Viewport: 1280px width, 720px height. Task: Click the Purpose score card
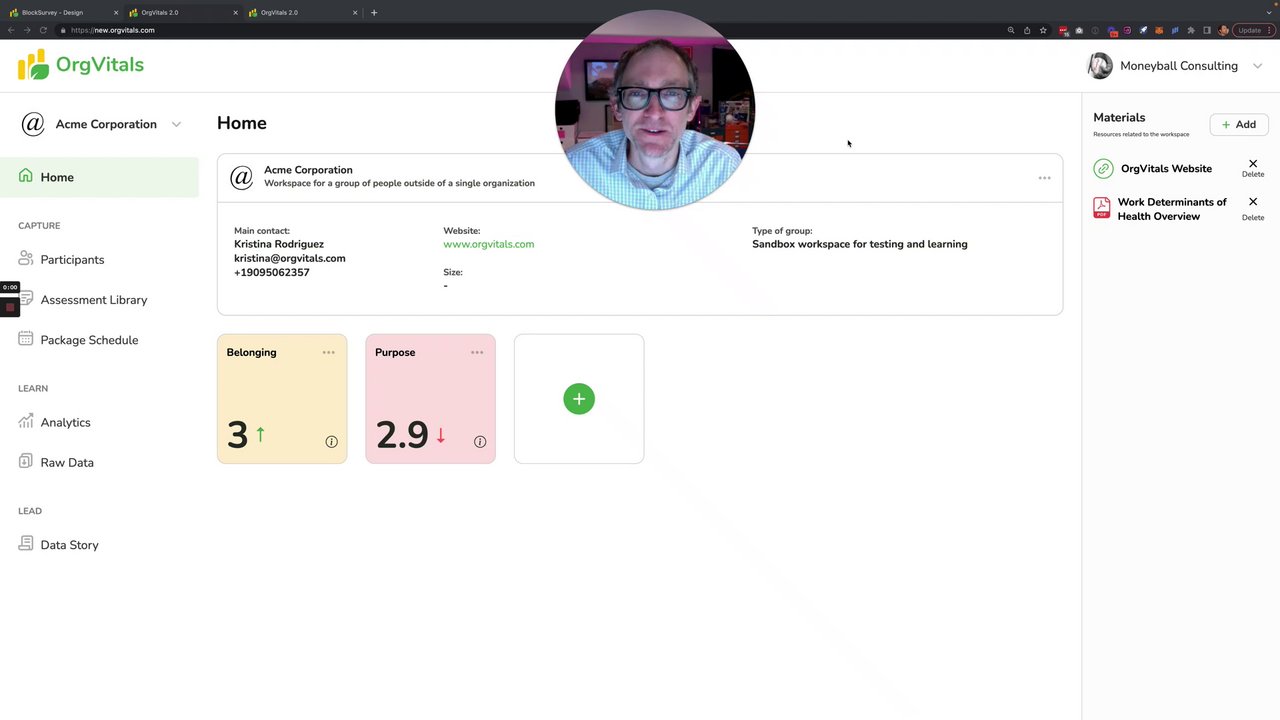click(430, 399)
